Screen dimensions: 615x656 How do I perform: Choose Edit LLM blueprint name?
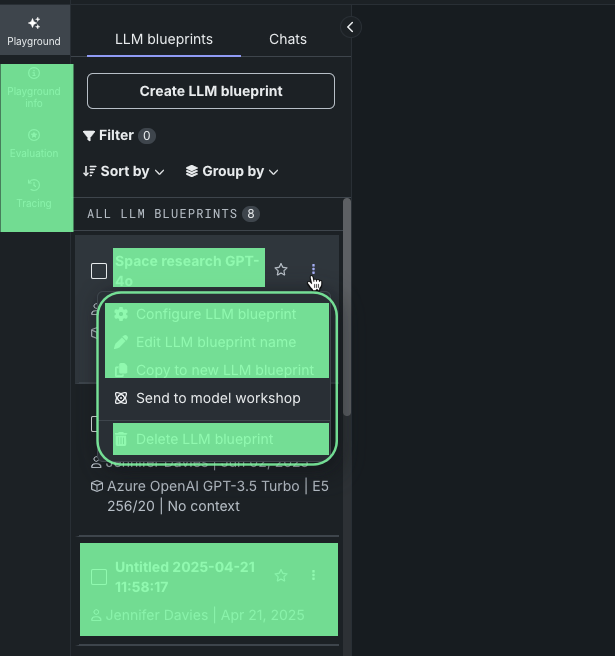click(214, 342)
